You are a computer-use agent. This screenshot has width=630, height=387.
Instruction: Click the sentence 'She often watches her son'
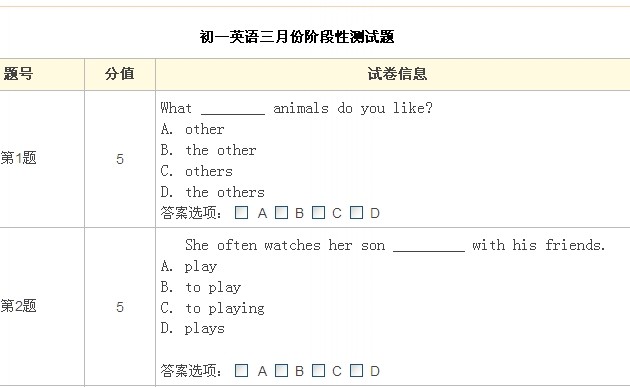pyautogui.click(x=285, y=245)
